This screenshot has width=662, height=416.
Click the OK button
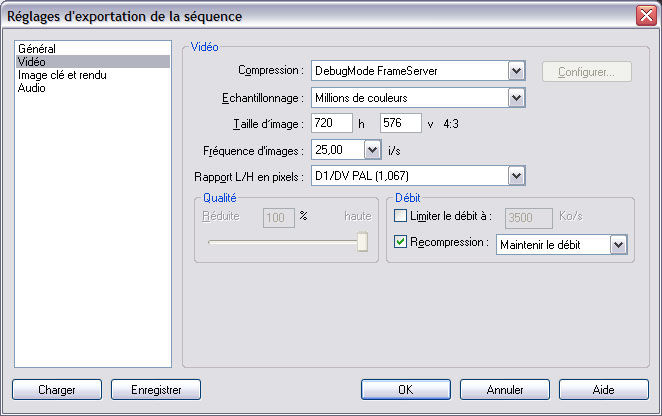pyautogui.click(x=406, y=389)
